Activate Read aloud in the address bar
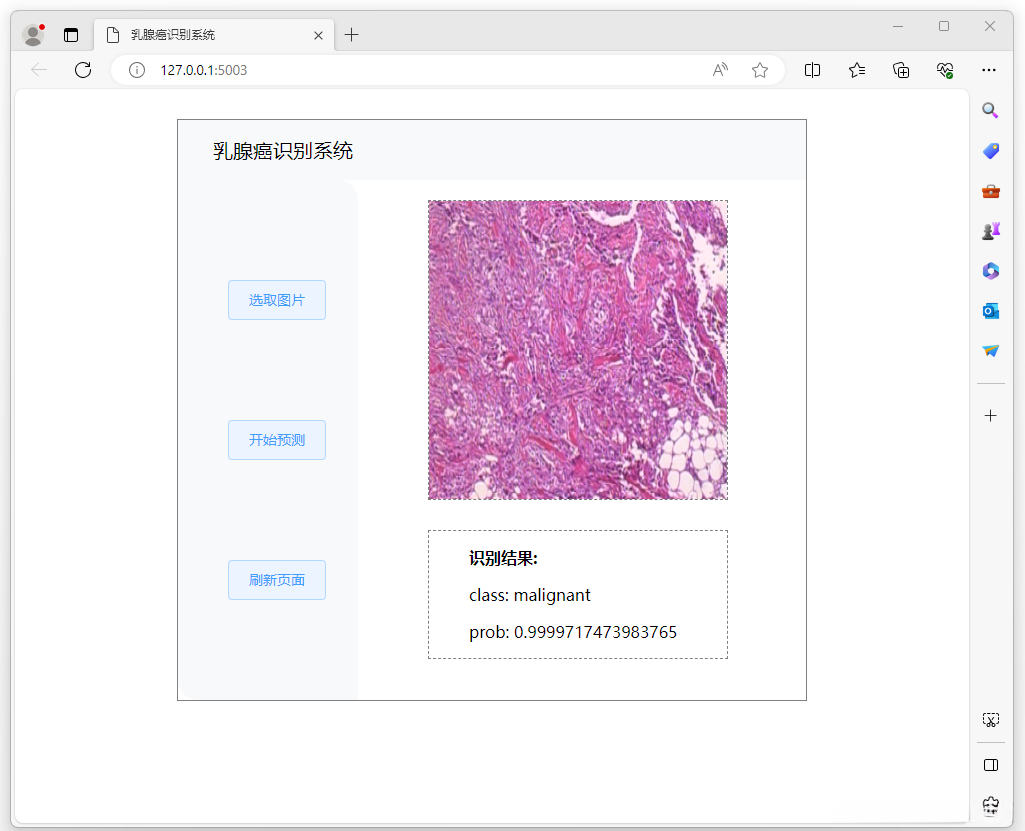Viewport: 1025px width, 831px height. point(719,70)
